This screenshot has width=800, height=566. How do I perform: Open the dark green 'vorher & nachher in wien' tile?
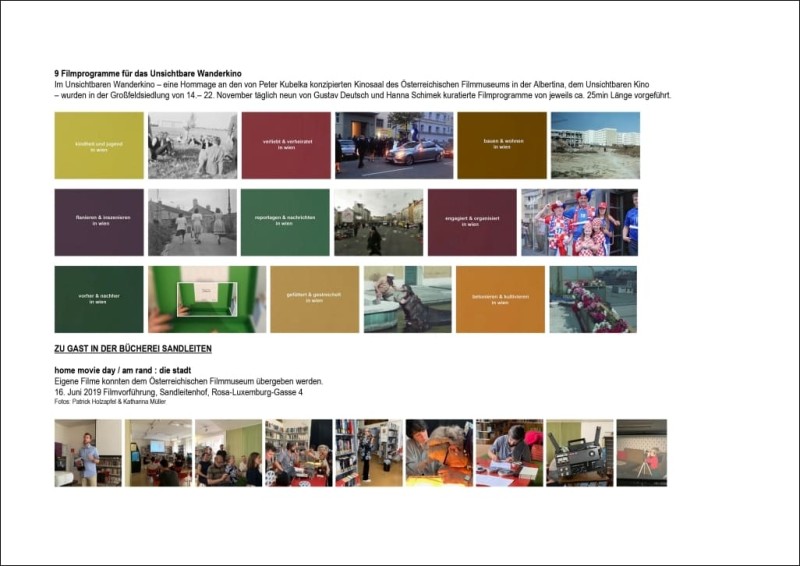(99, 300)
